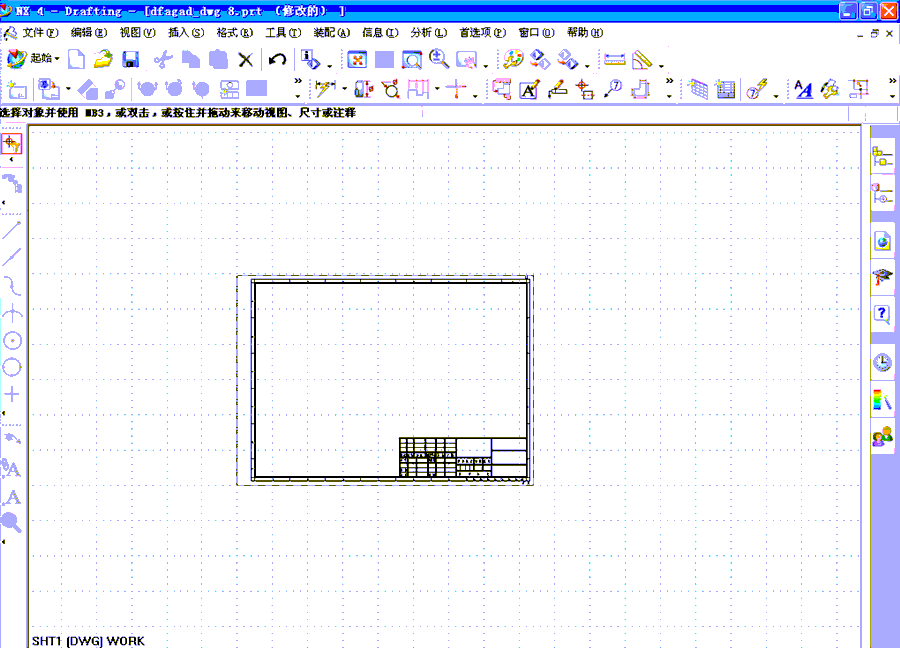
Task: Expand the Chain dimension dropdown arrow
Action: pyautogui.click(x=437, y=89)
